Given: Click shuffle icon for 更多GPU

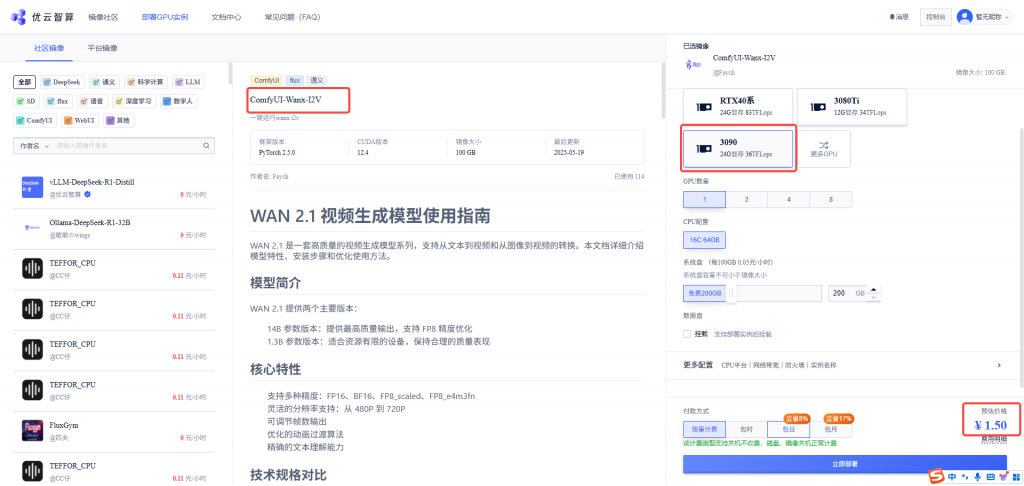Looking at the screenshot, I should [x=824, y=145].
